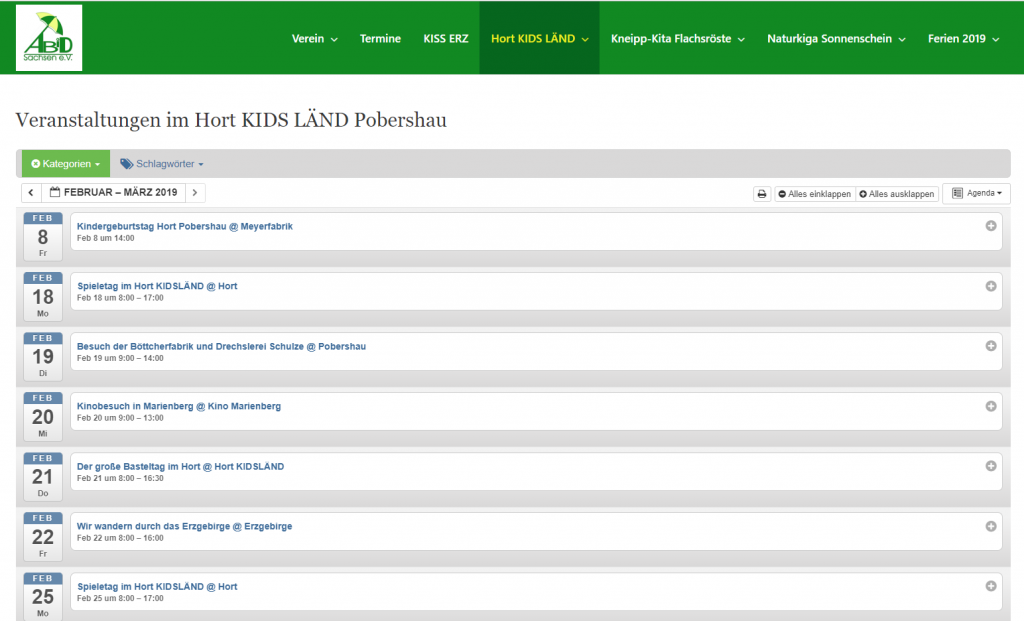
Task: Open the Termine page
Action: coord(380,39)
